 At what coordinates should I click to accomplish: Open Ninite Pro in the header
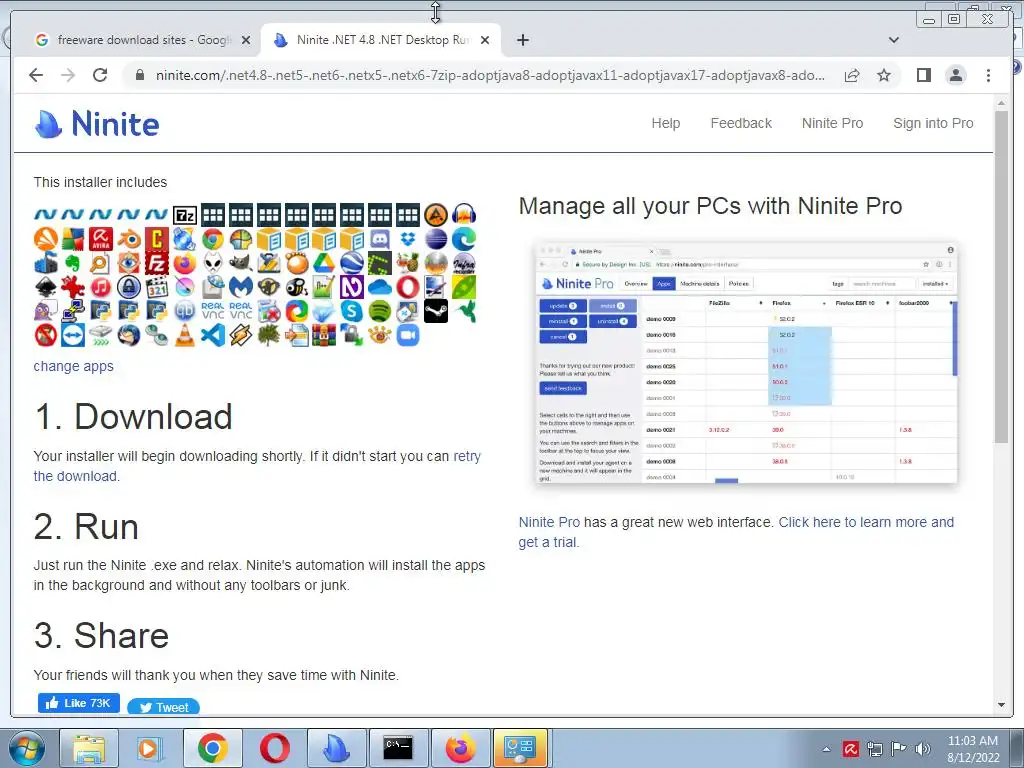[x=832, y=123]
